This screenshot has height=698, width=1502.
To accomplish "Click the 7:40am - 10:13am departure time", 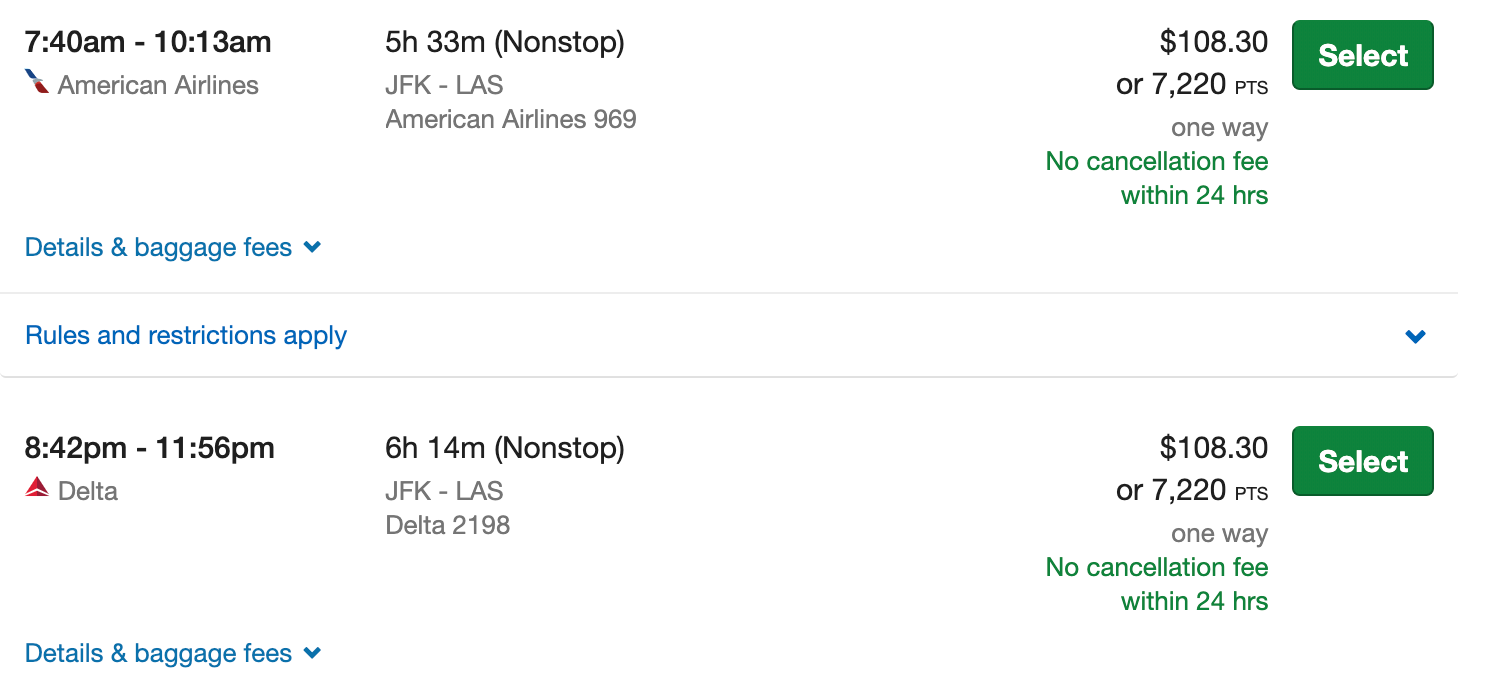I will (148, 42).
